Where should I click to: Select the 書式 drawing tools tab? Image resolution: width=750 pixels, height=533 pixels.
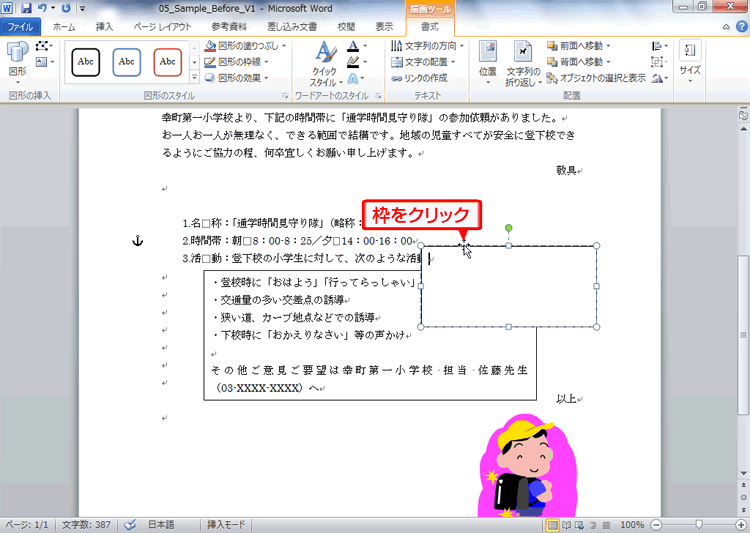point(430,27)
